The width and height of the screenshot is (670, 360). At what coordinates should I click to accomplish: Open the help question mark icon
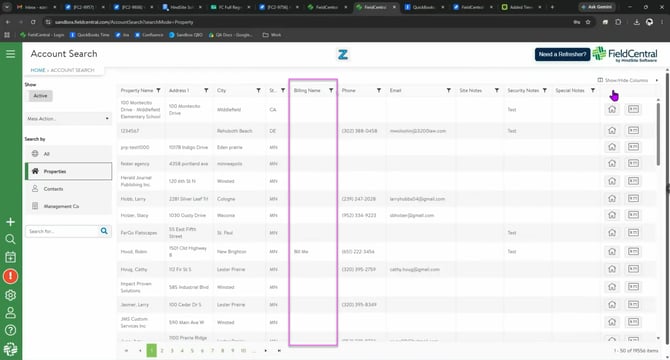[x=10, y=330]
